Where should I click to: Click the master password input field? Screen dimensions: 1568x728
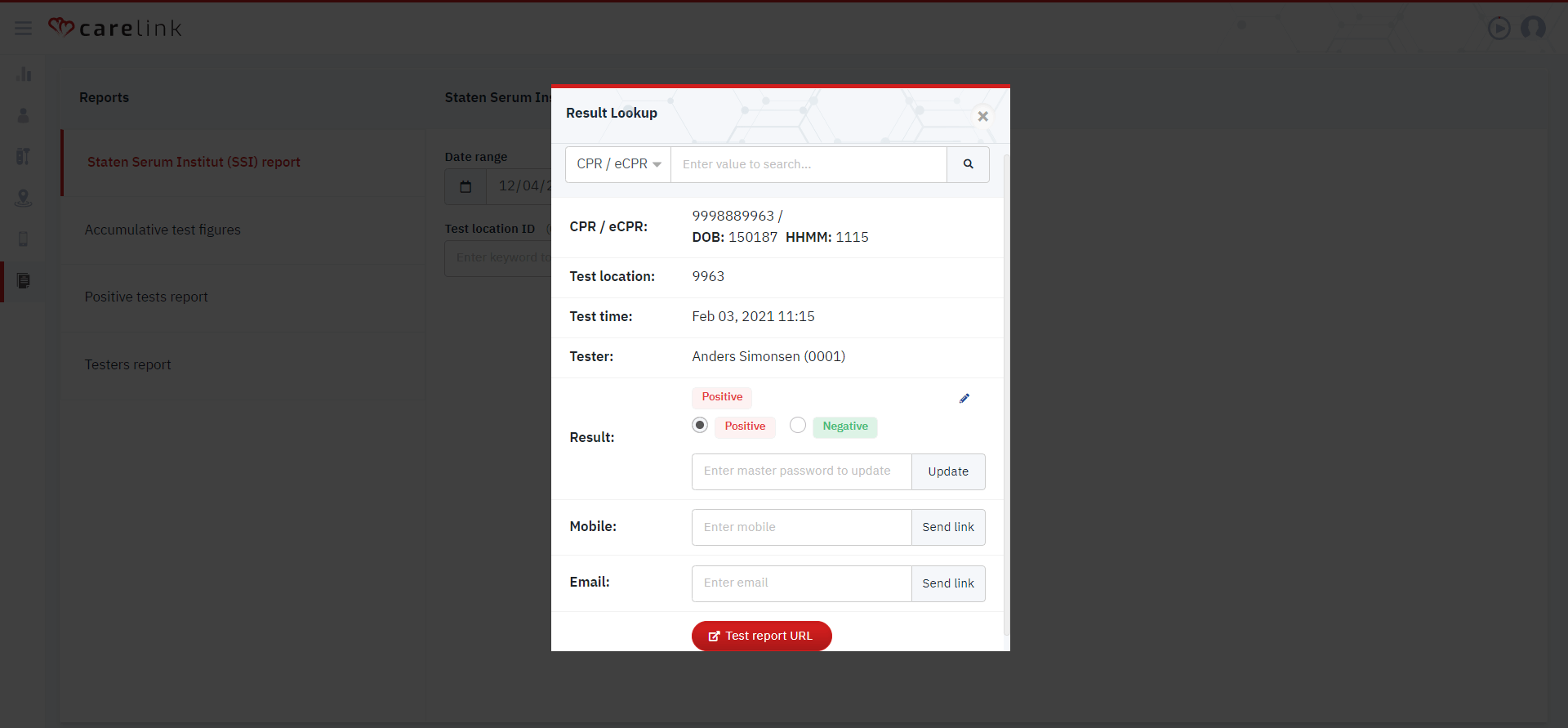click(x=801, y=472)
